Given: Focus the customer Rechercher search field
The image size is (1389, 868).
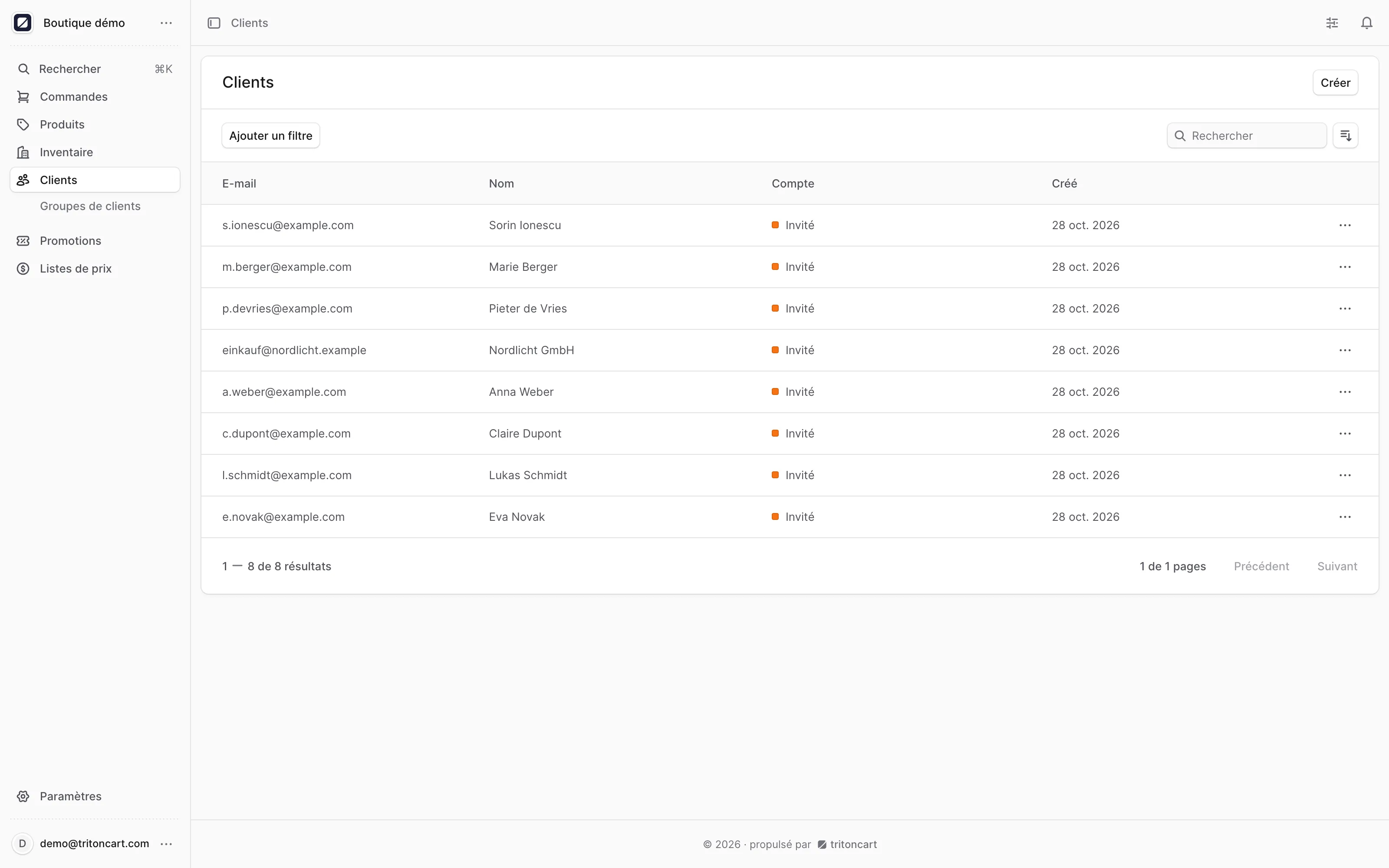Looking at the screenshot, I should 1247,135.
